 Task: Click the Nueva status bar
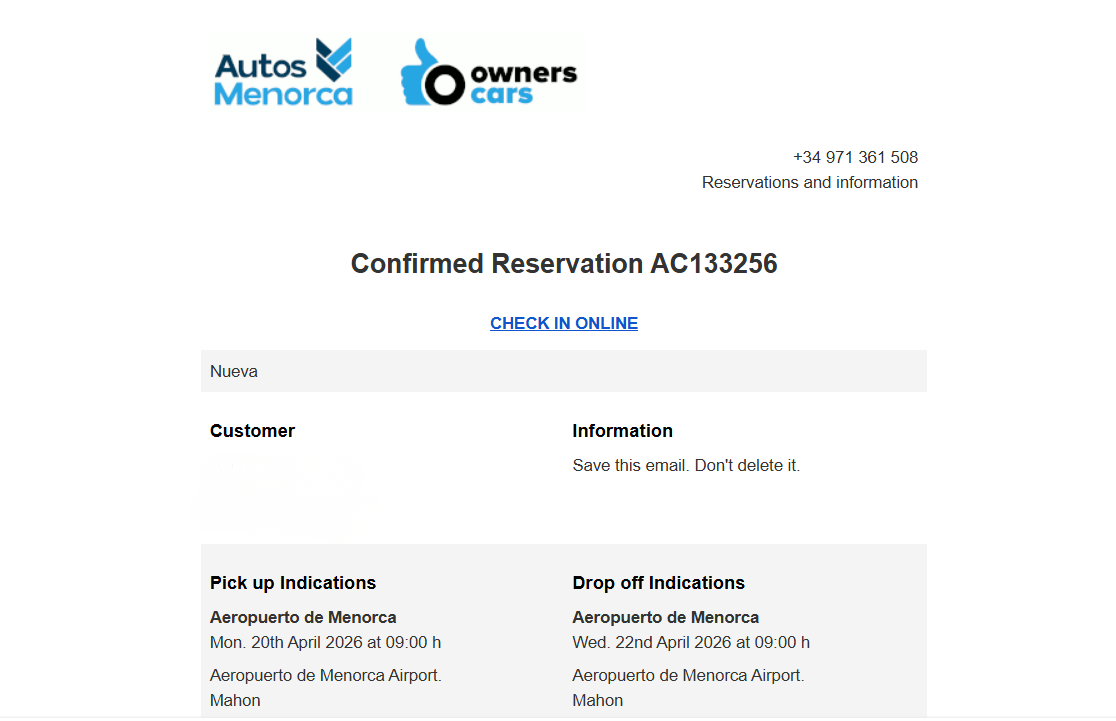click(564, 371)
